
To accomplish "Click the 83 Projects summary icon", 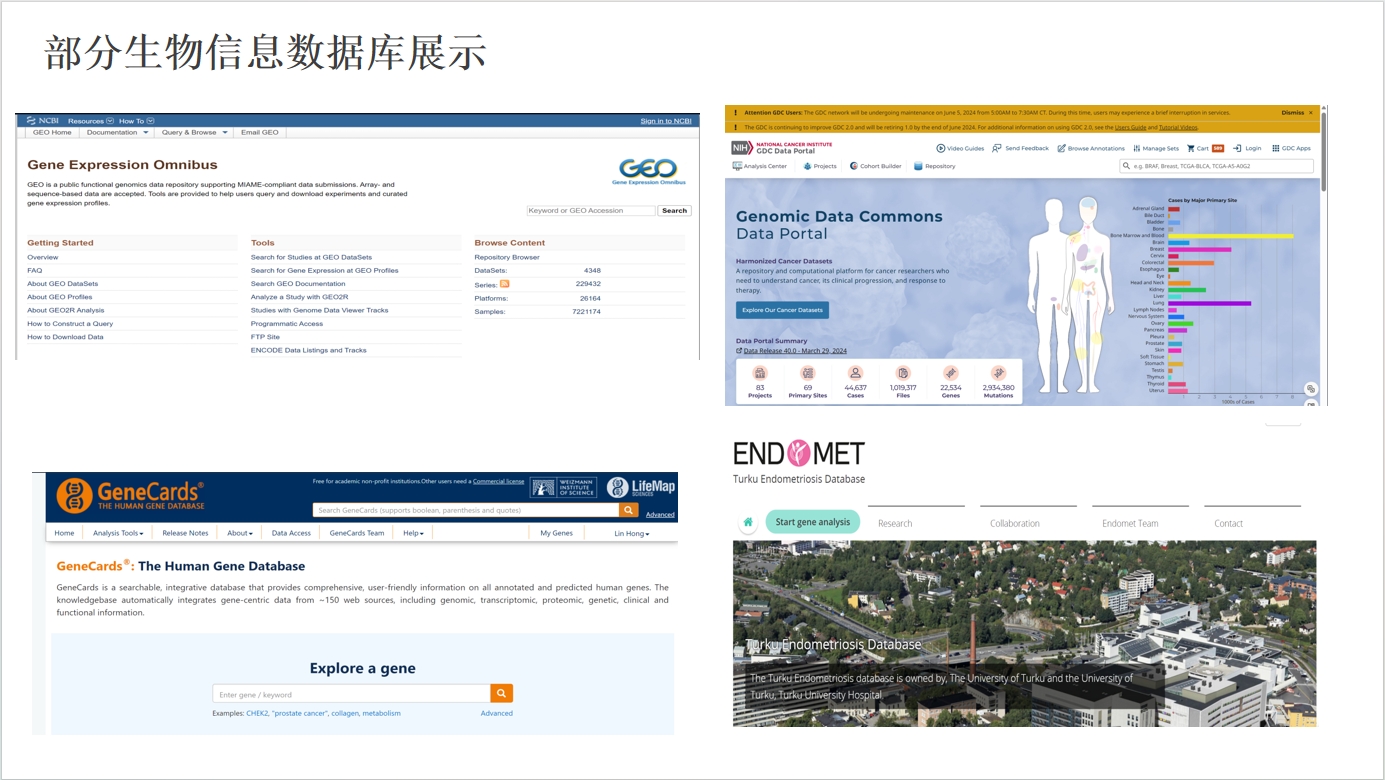I will pyautogui.click(x=760, y=373).
